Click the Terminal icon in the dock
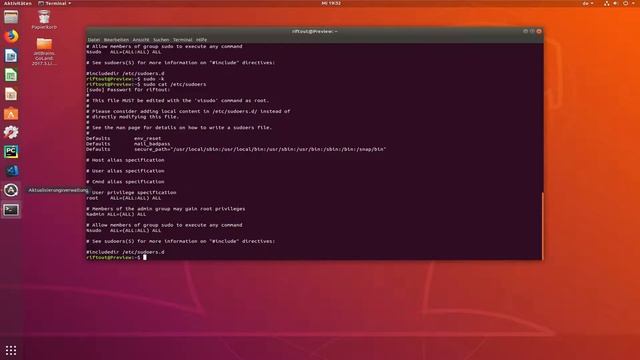Viewport: 640px width, 360px height. pyautogui.click(x=11, y=210)
